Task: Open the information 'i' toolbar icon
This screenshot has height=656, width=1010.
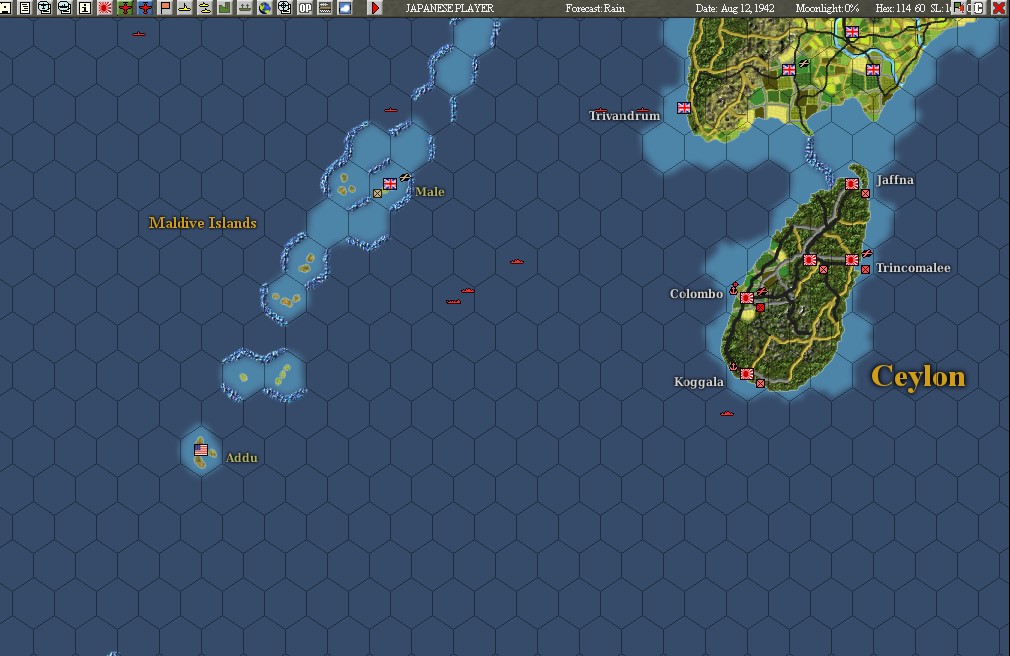Action: [x=84, y=8]
